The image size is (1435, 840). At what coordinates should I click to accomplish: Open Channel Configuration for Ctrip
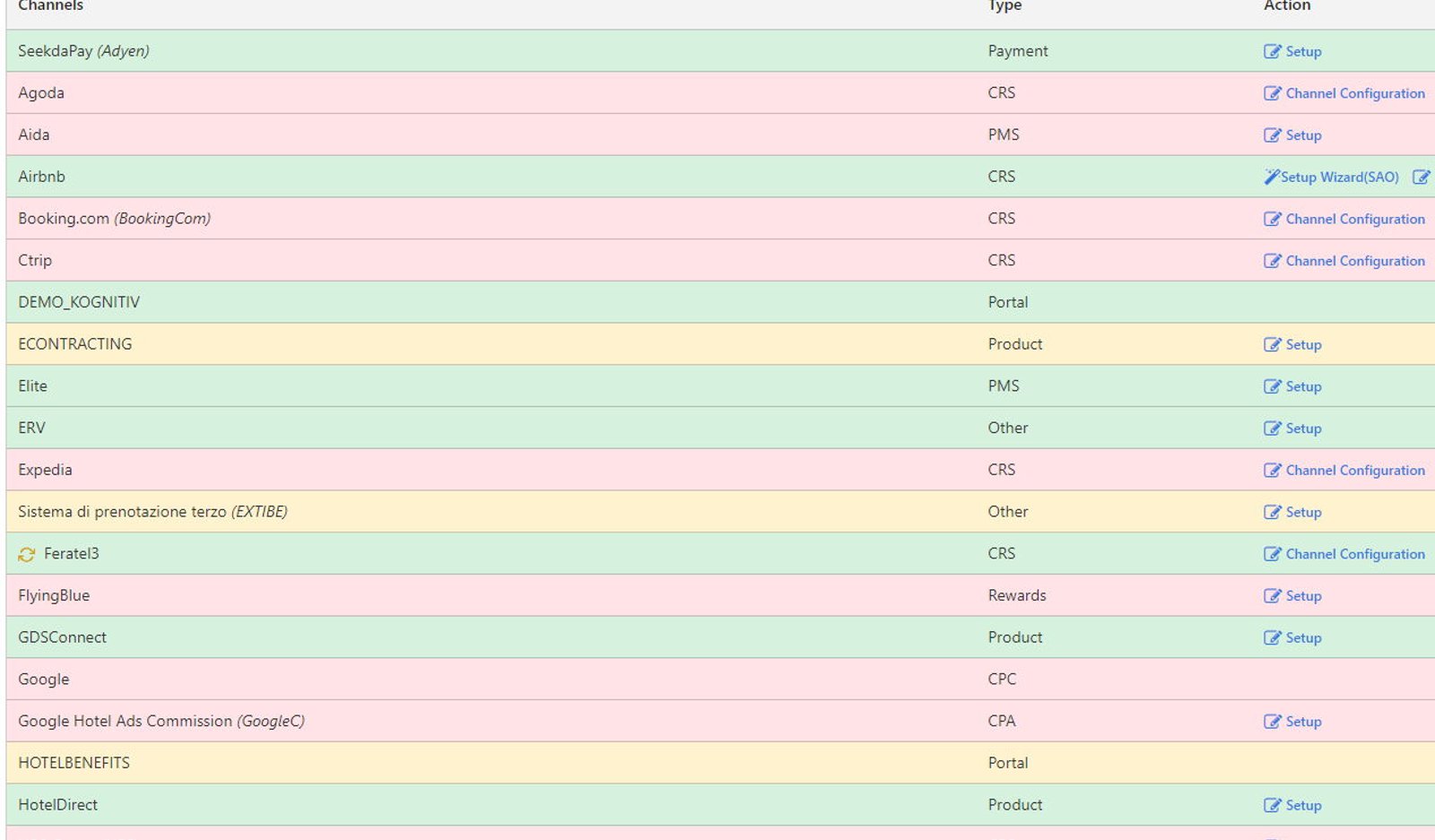1355,261
